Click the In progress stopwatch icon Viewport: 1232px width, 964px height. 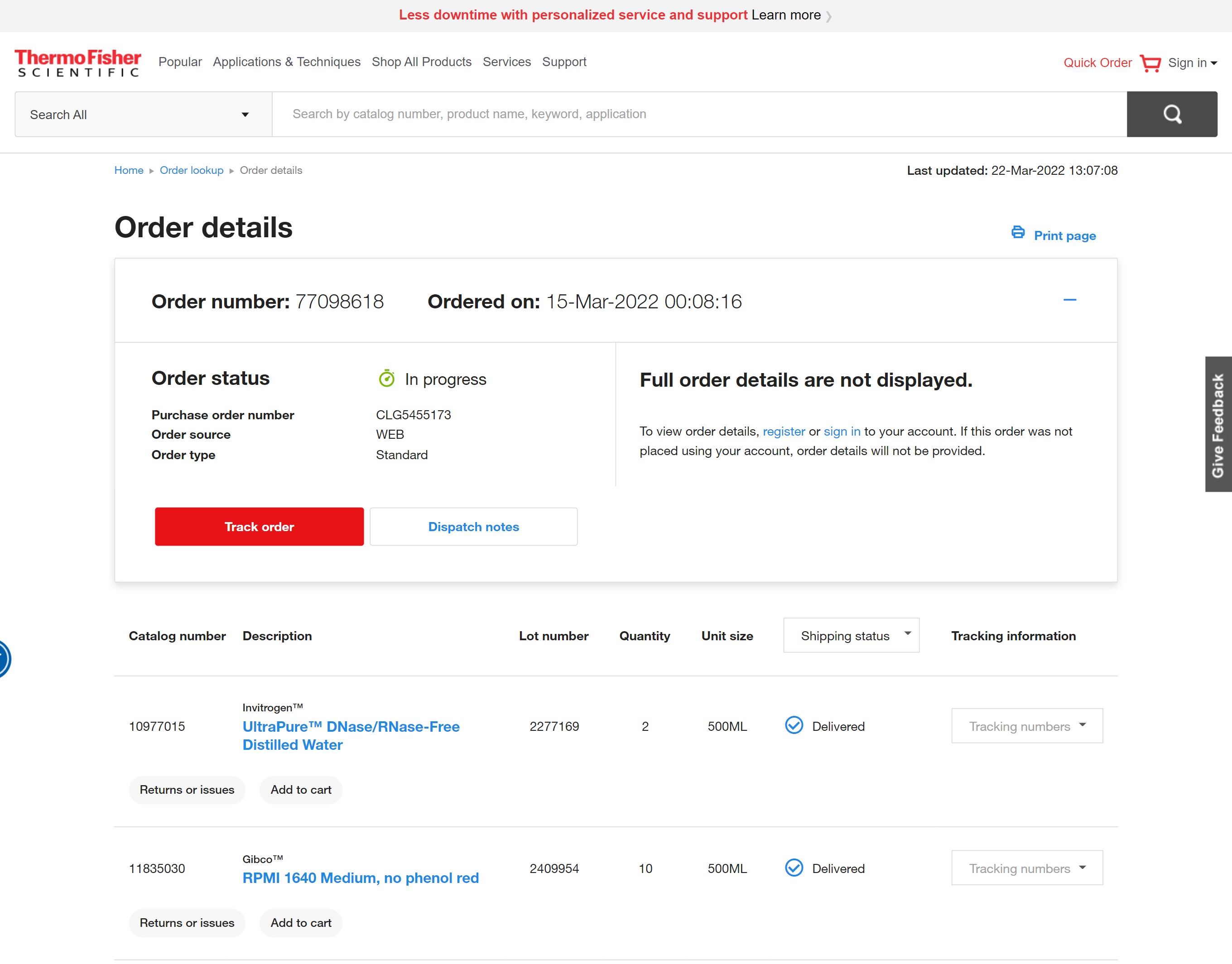[x=387, y=378]
